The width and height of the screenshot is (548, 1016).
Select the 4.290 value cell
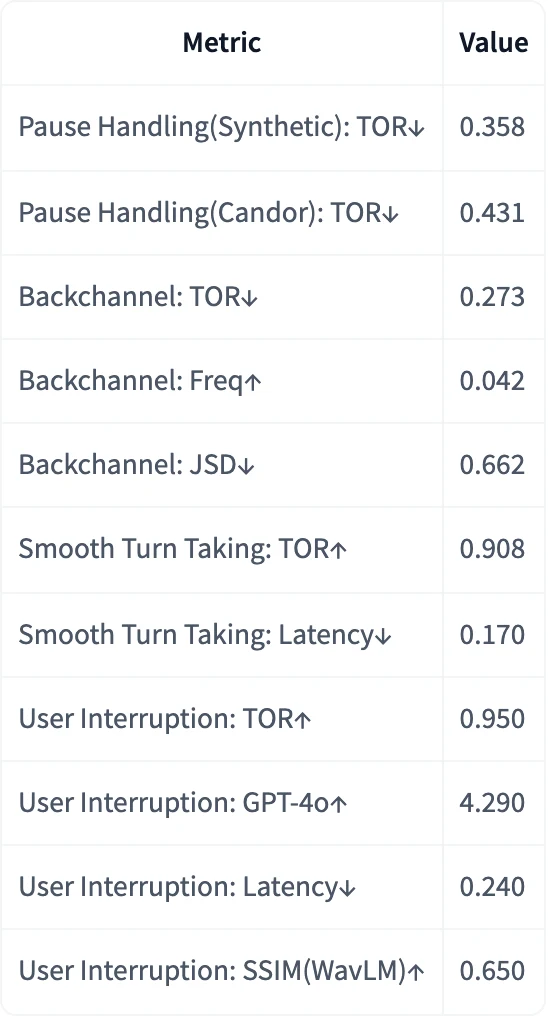point(494,803)
